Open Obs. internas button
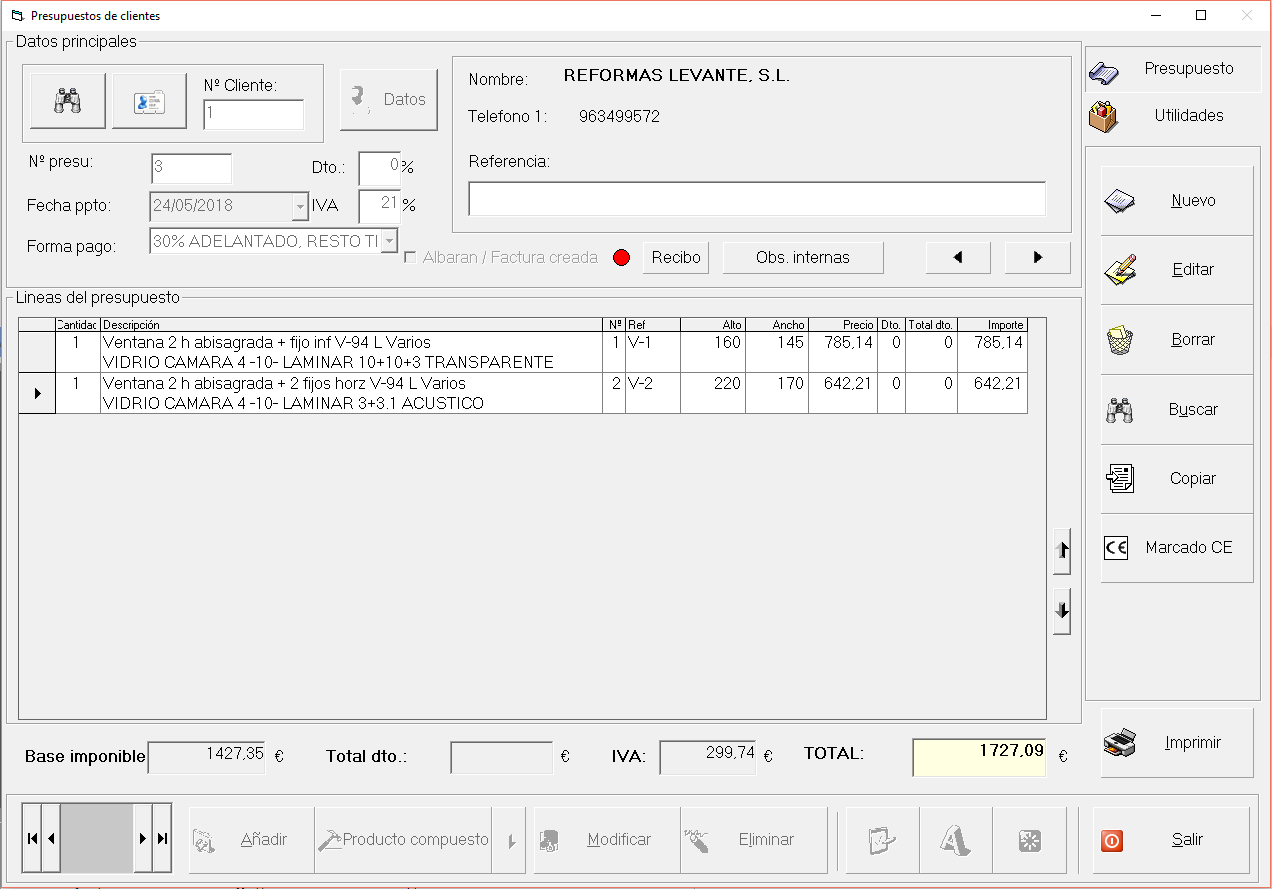Screen dimensions: 1272x889 click(x=802, y=257)
